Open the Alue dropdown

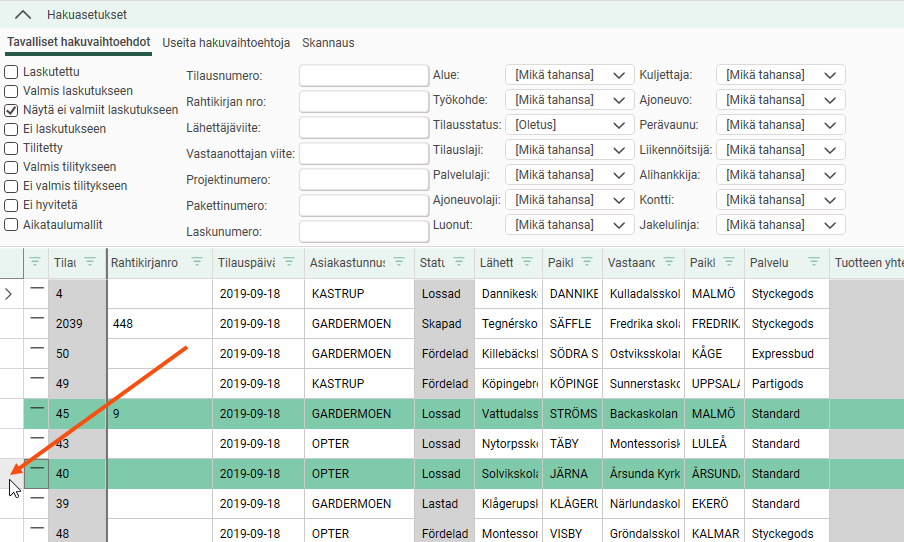coord(569,75)
